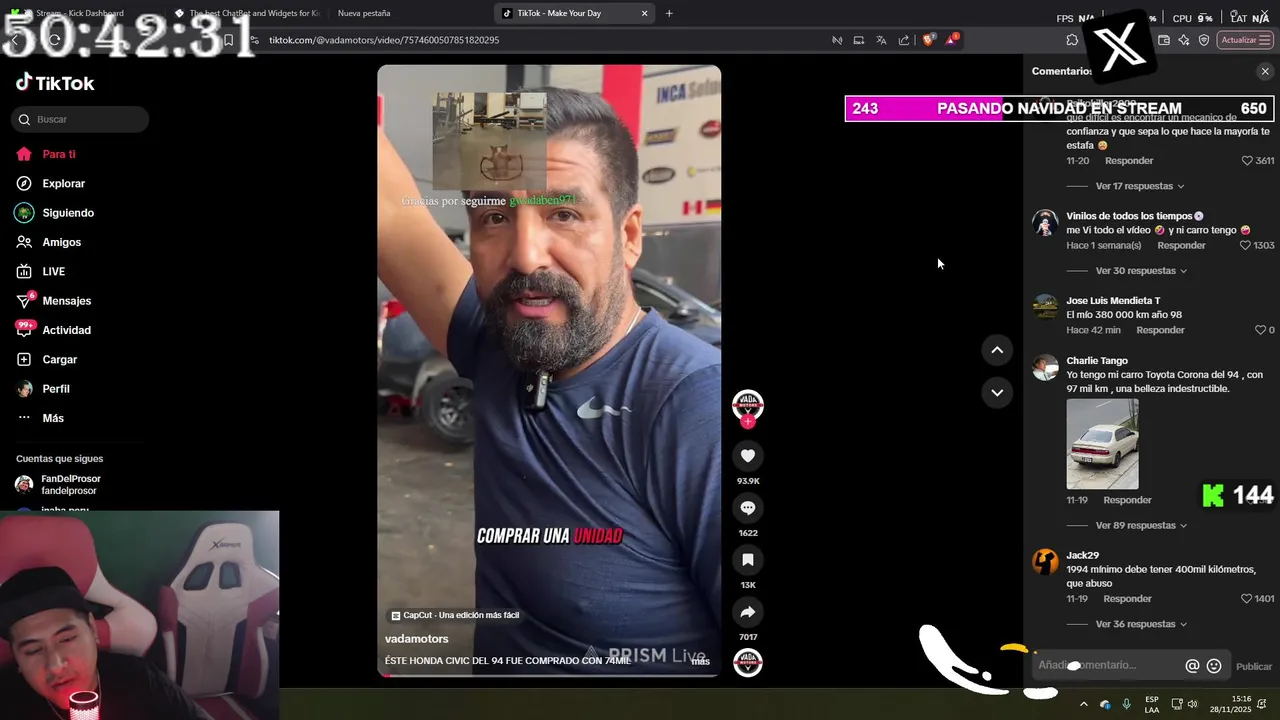Expand Ver 17 respuestas
The height and width of the screenshot is (720, 1280).
click(x=1140, y=186)
